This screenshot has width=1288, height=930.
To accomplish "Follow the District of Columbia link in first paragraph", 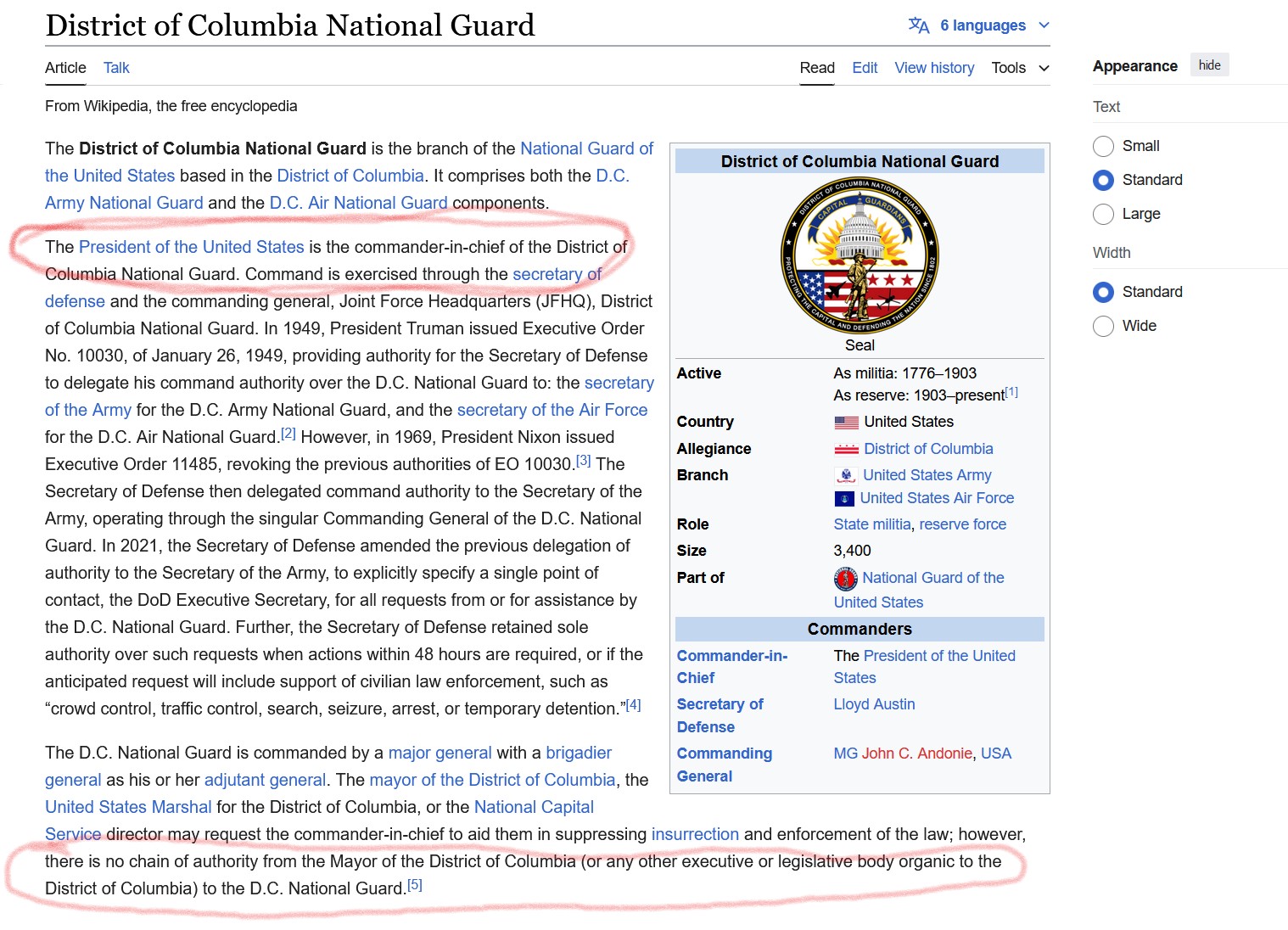I will click(350, 176).
